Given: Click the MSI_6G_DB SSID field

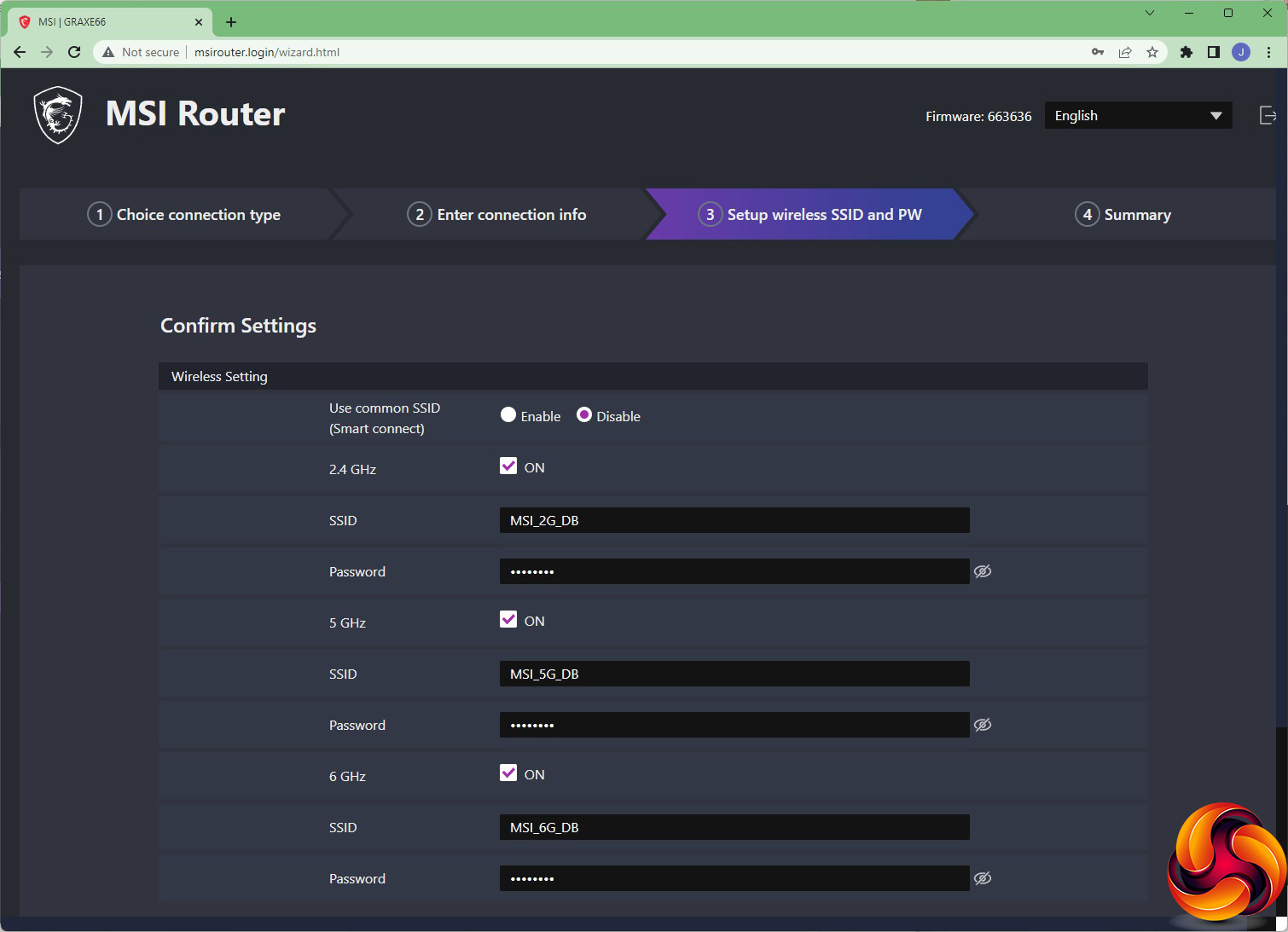Looking at the screenshot, I should click(x=734, y=827).
